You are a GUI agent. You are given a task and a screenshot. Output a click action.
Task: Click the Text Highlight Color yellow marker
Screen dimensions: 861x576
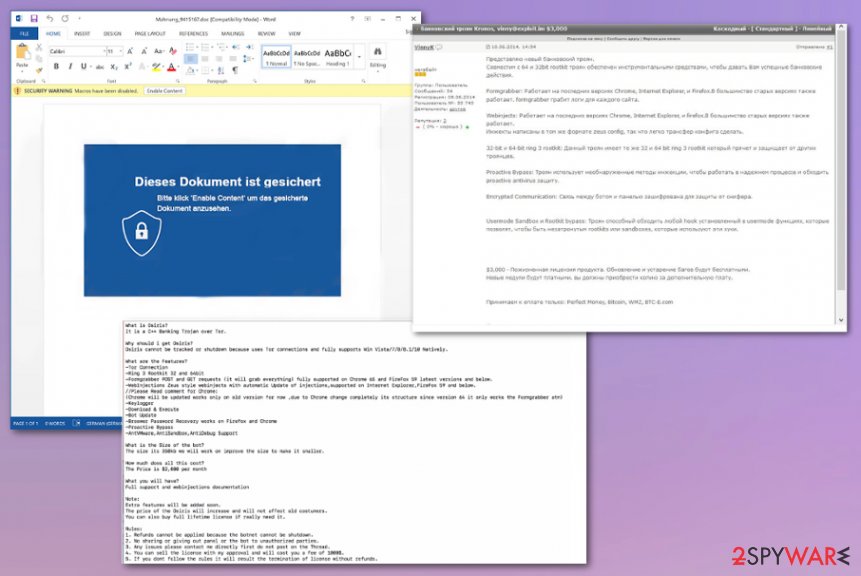pyautogui.click(x=156, y=67)
